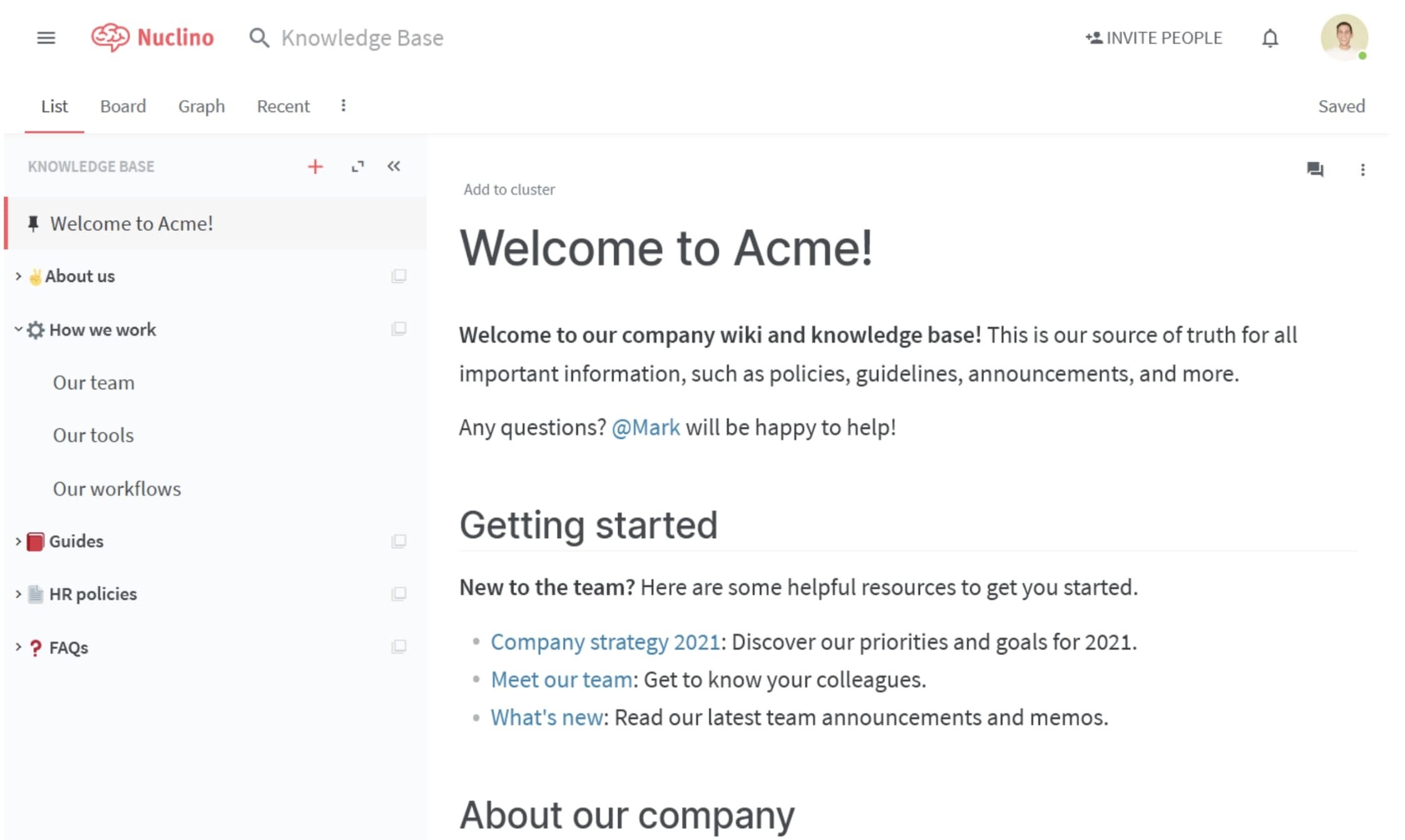Create a new item with the plus icon
The image size is (1405, 840).
click(x=315, y=167)
